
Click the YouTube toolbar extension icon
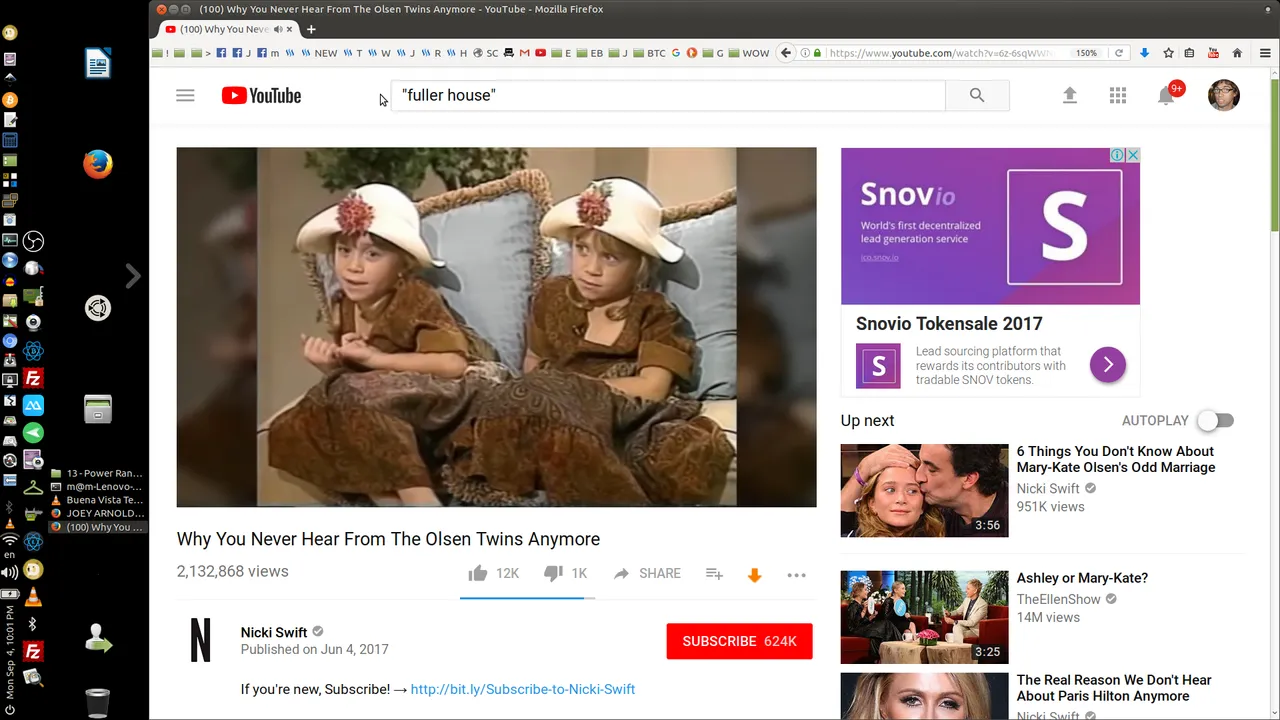pyautogui.click(x=1213, y=53)
